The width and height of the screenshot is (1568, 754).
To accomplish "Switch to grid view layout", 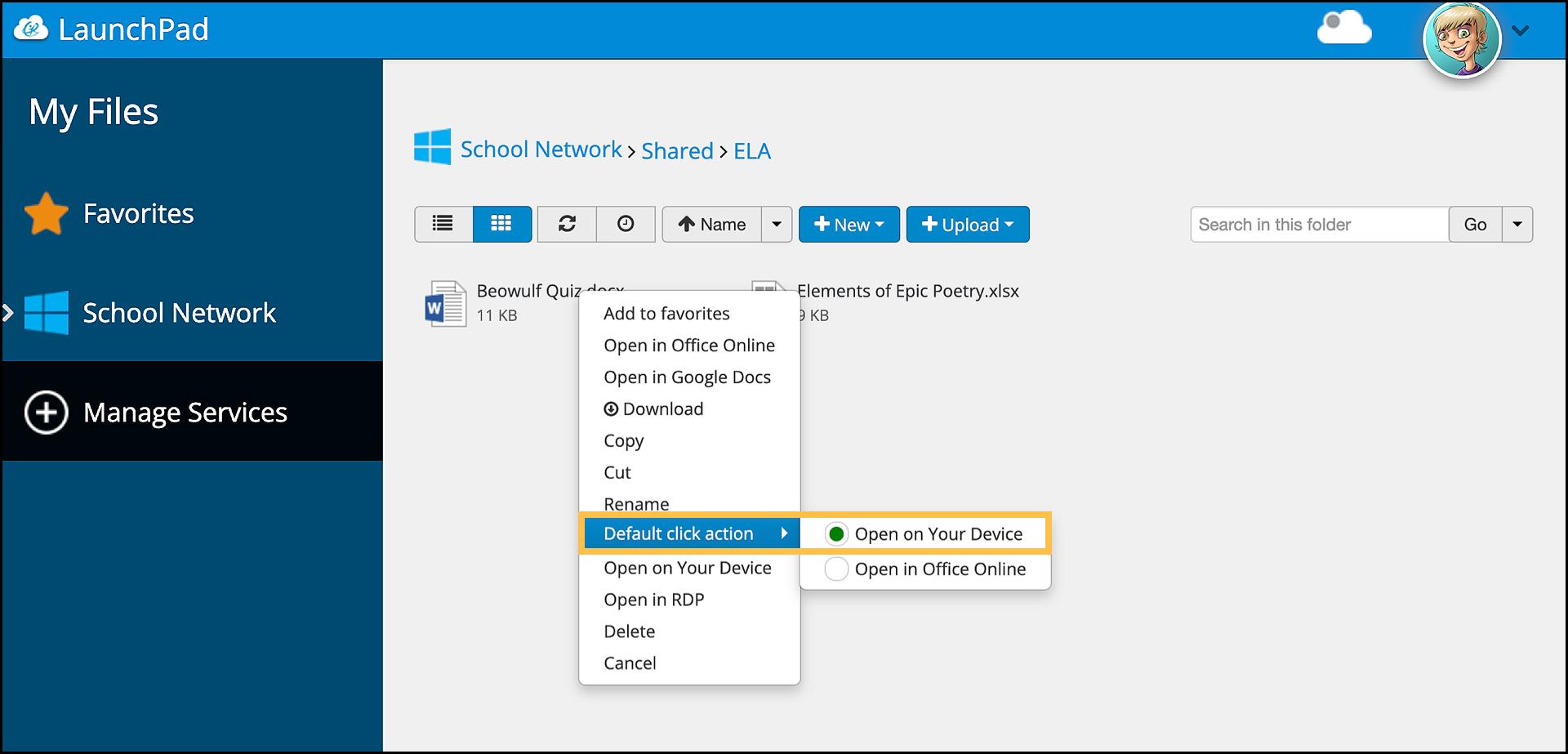I will [x=501, y=224].
